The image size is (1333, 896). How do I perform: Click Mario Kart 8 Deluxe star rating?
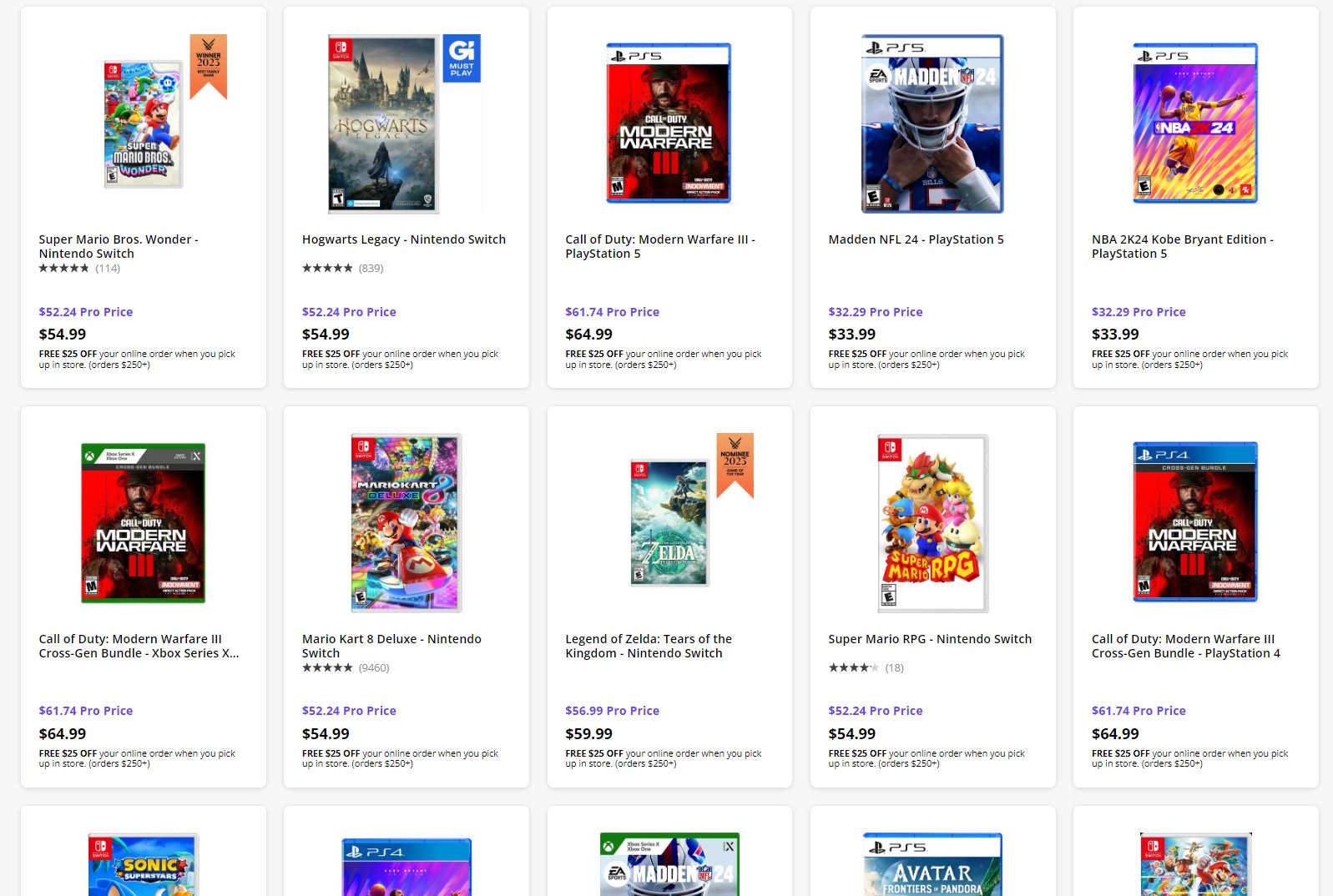327,667
